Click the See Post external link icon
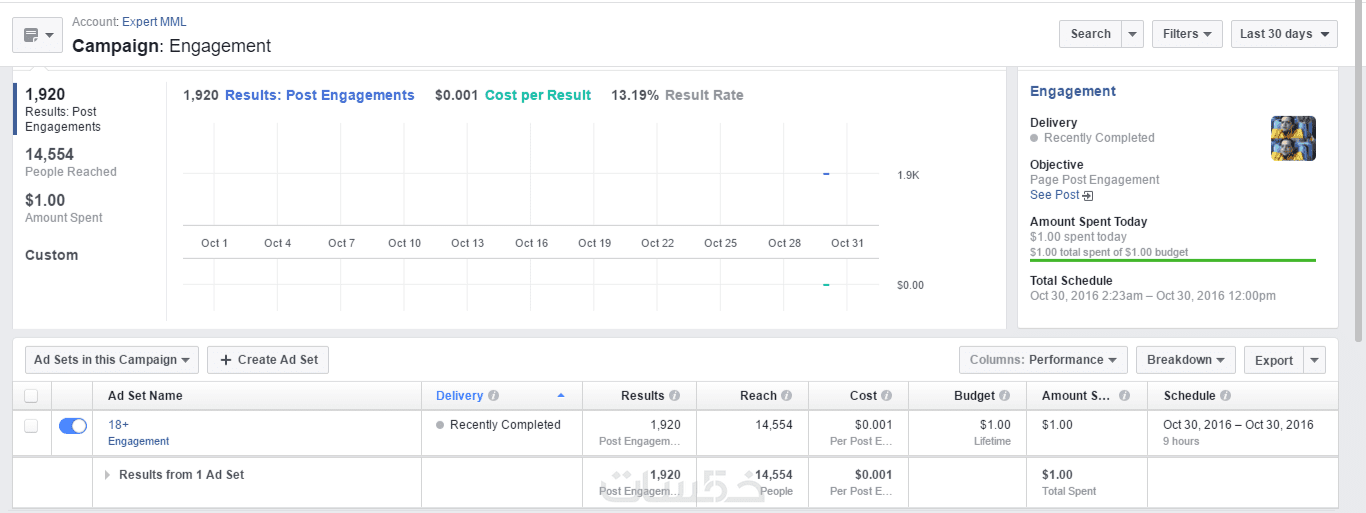The image size is (1366, 513). (x=1088, y=196)
